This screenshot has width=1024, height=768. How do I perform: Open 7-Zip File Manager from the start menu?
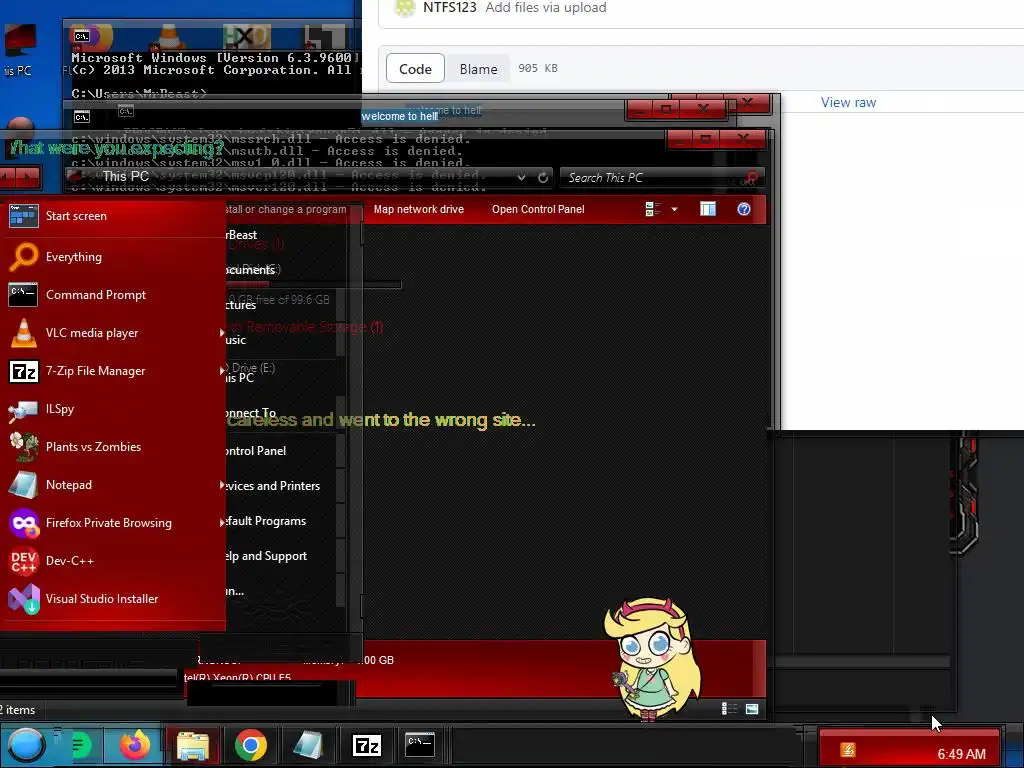tap(112, 370)
